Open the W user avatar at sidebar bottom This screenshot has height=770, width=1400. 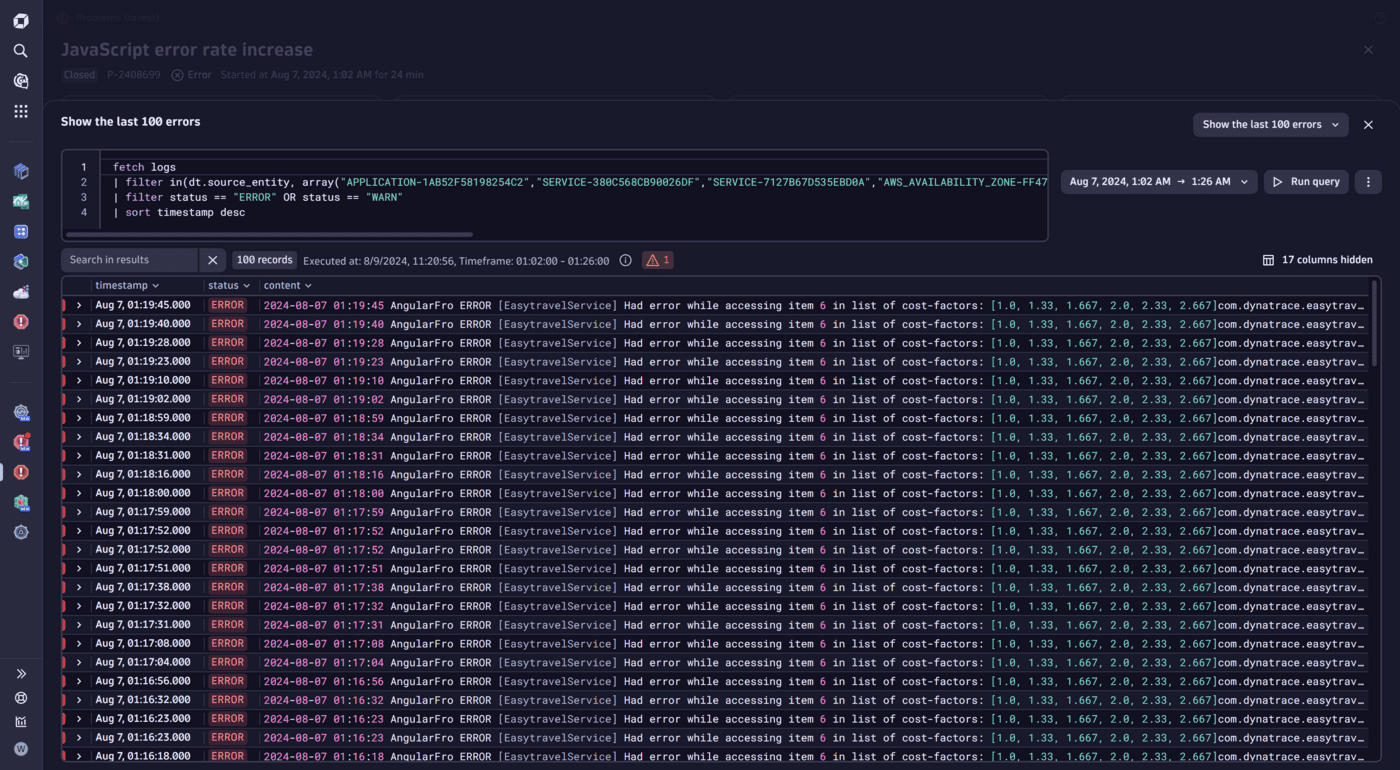tap(20, 748)
